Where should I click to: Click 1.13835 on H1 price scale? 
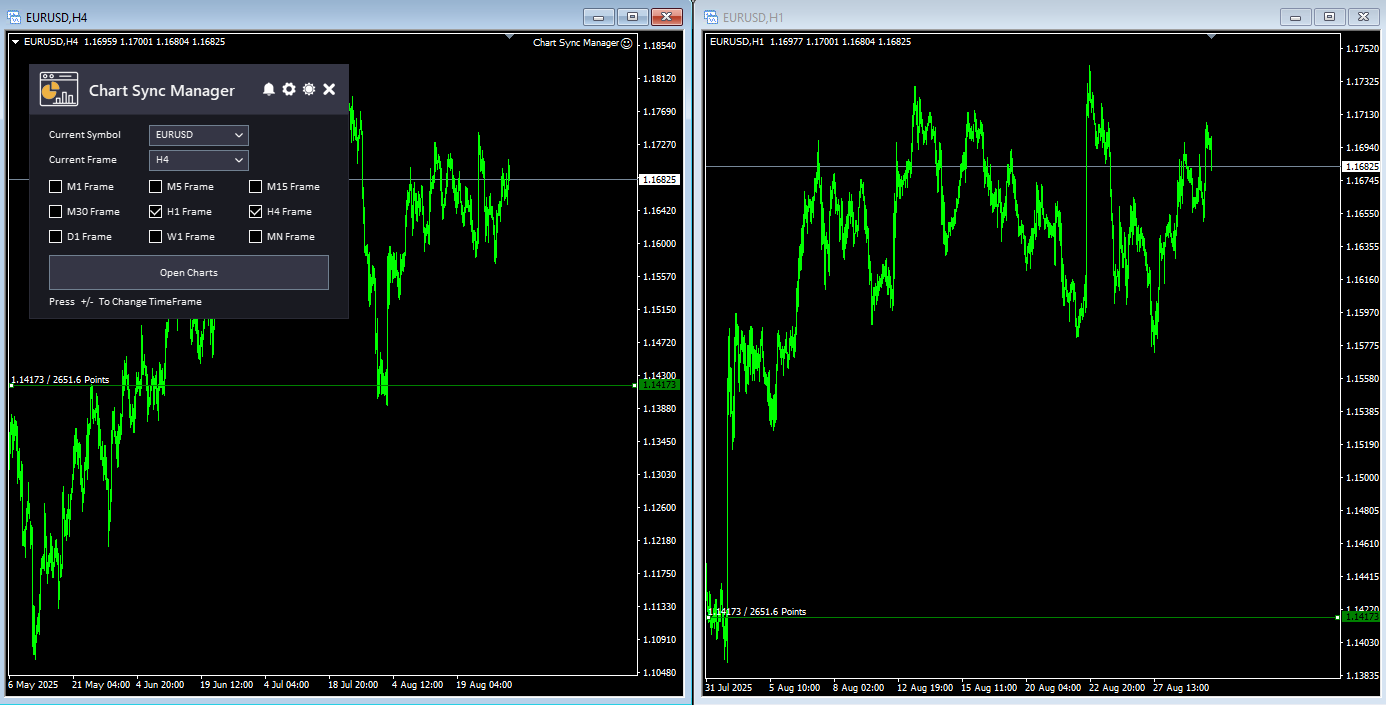pyautogui.click(x=1363, y=676)
